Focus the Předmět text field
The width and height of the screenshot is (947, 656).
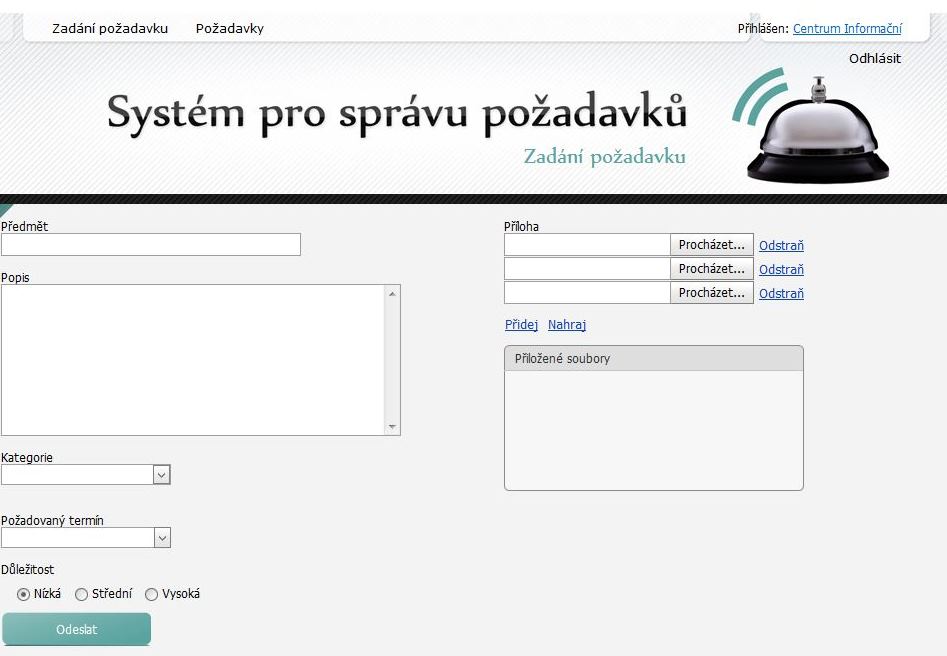151,245
